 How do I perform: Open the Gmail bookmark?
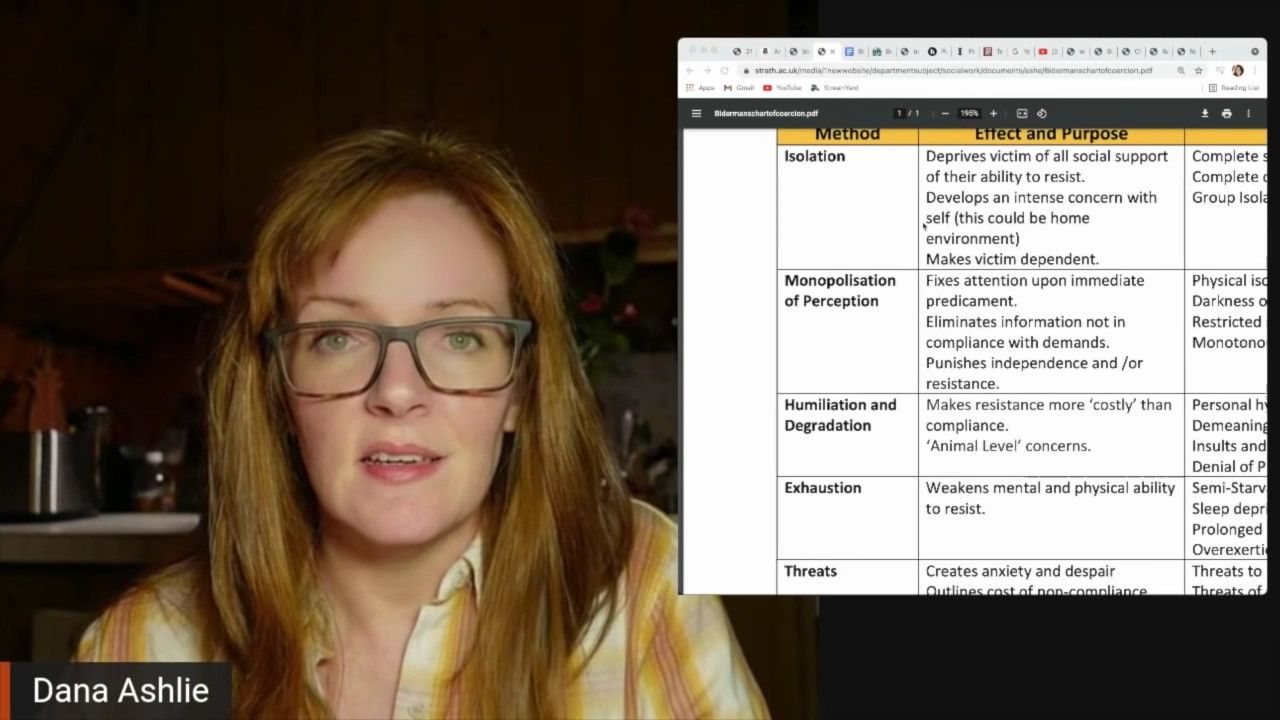pos(740,88)
